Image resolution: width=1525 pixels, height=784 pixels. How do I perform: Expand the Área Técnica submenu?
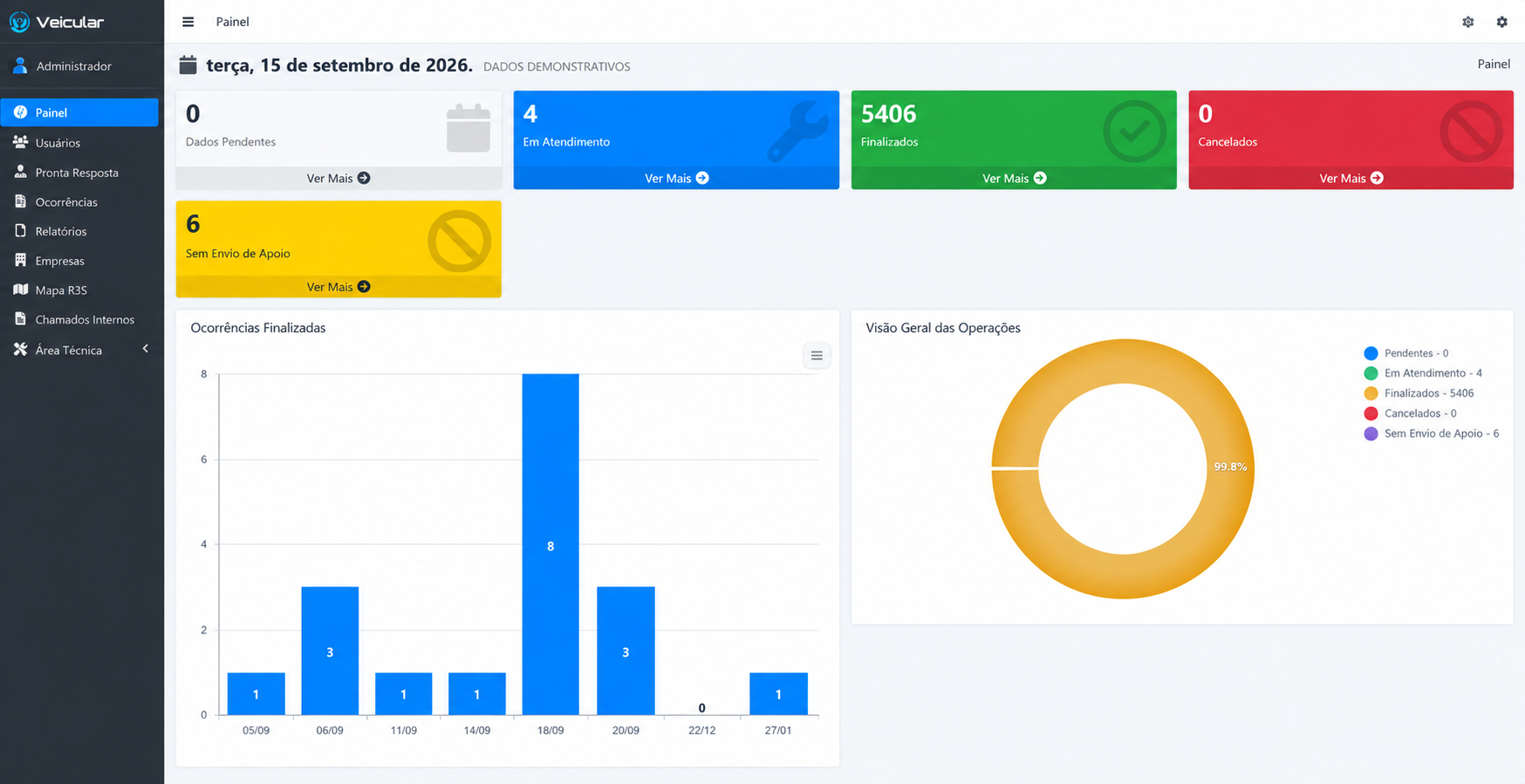(79, 350)
